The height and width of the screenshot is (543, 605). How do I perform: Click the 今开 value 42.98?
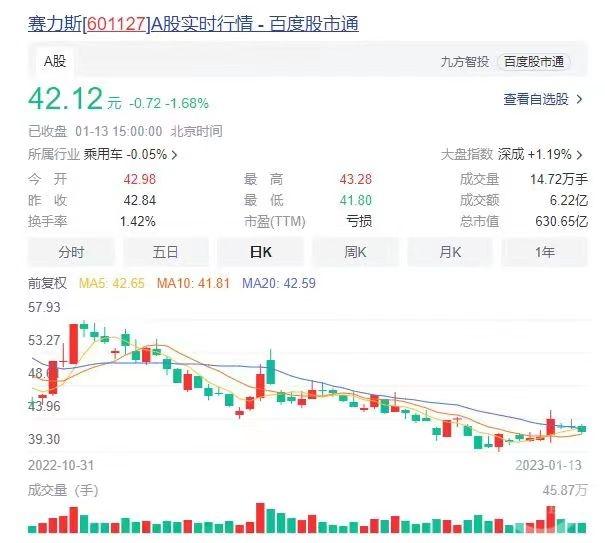point(140,179)
